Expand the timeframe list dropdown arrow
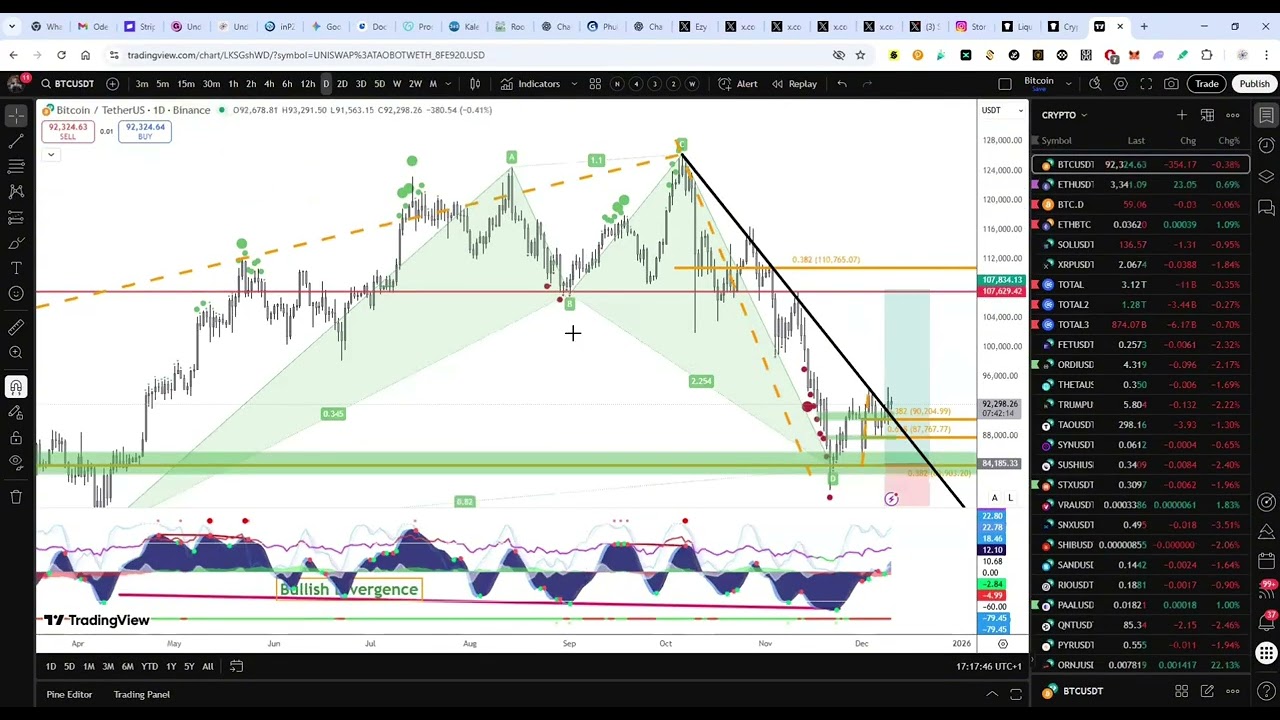Screen dimensions: 1280x720 pyautogui.click(x=448, y=84)
